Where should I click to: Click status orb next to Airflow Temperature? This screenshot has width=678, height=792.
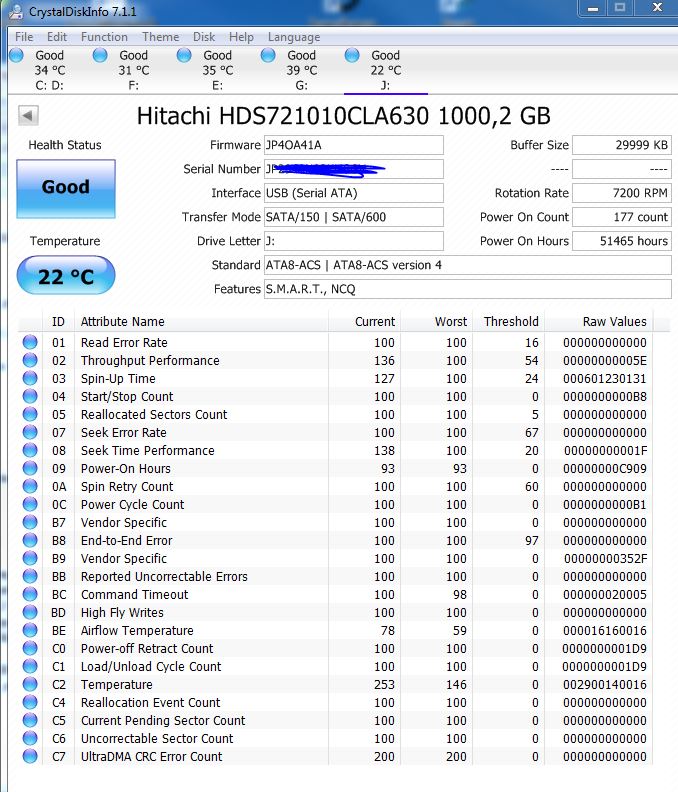pos(30,630)
